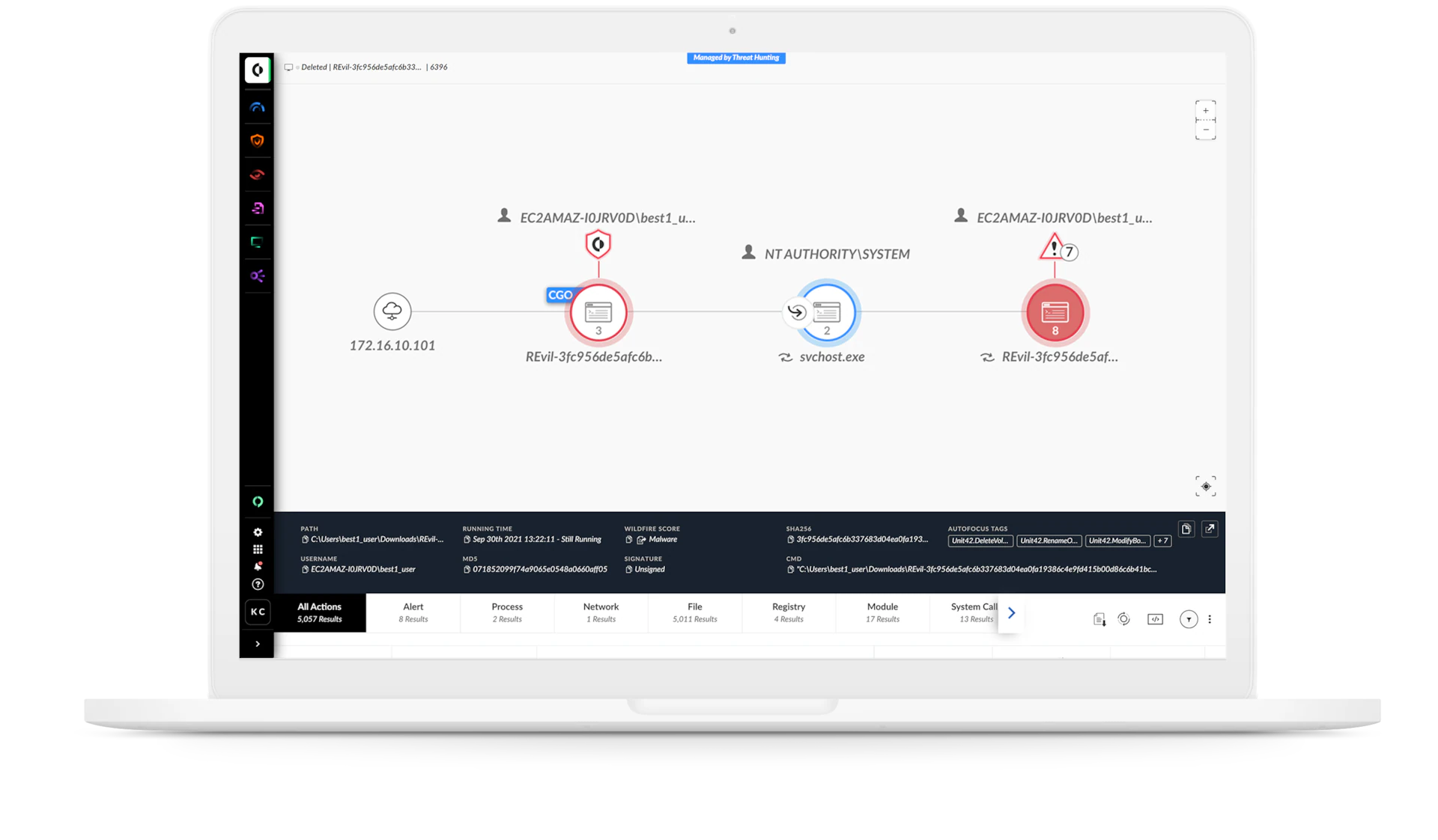Open the Network results tab
Screen dimensions: 1438x840
point(601,612)
